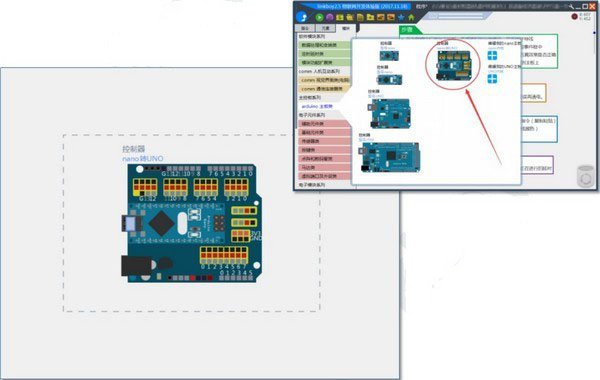Image resolution: width=600 pixels, height=380 pixels.
Task: Click the dark red record dot
Action: click(574, 16)
